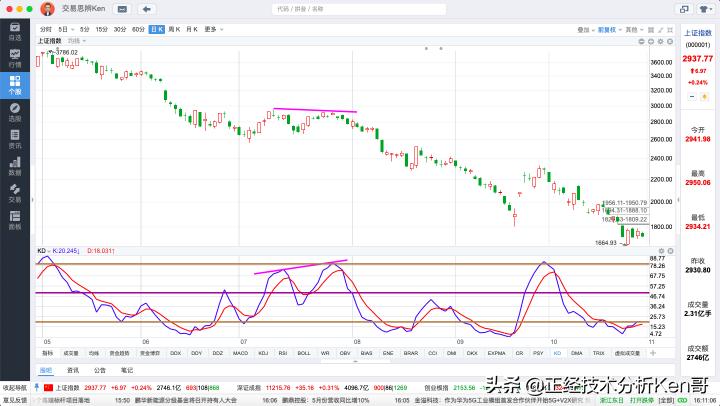
Task: Select RSI indicator tab
Action: click(x=283, y=353)
